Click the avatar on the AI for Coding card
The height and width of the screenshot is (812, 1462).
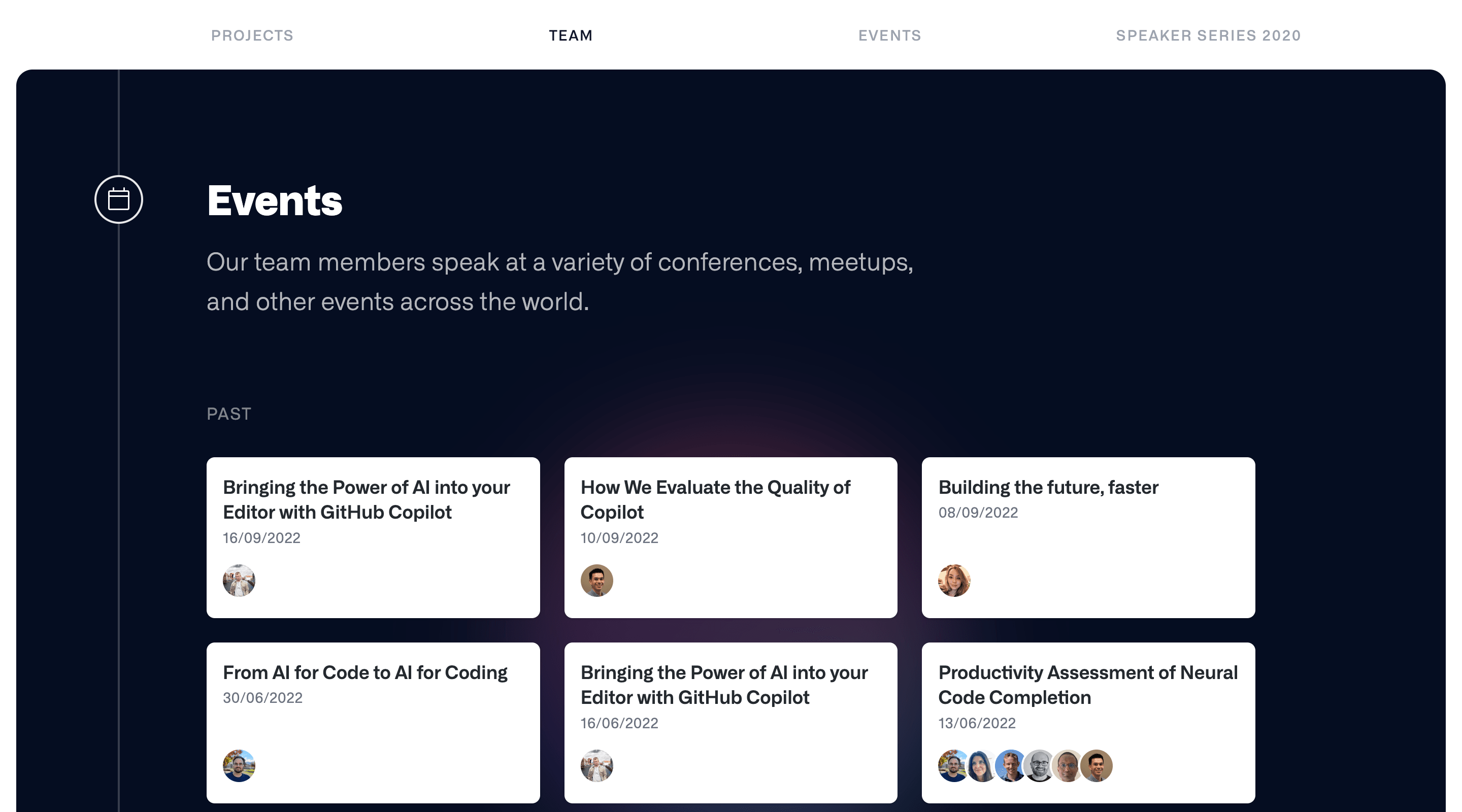click(x=239, y=765)
